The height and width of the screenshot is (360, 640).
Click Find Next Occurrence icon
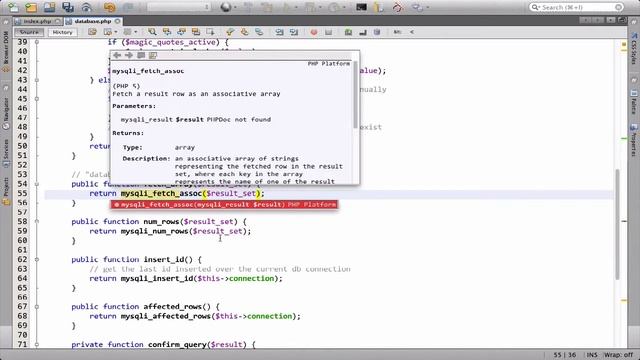[x=181, y=32]
